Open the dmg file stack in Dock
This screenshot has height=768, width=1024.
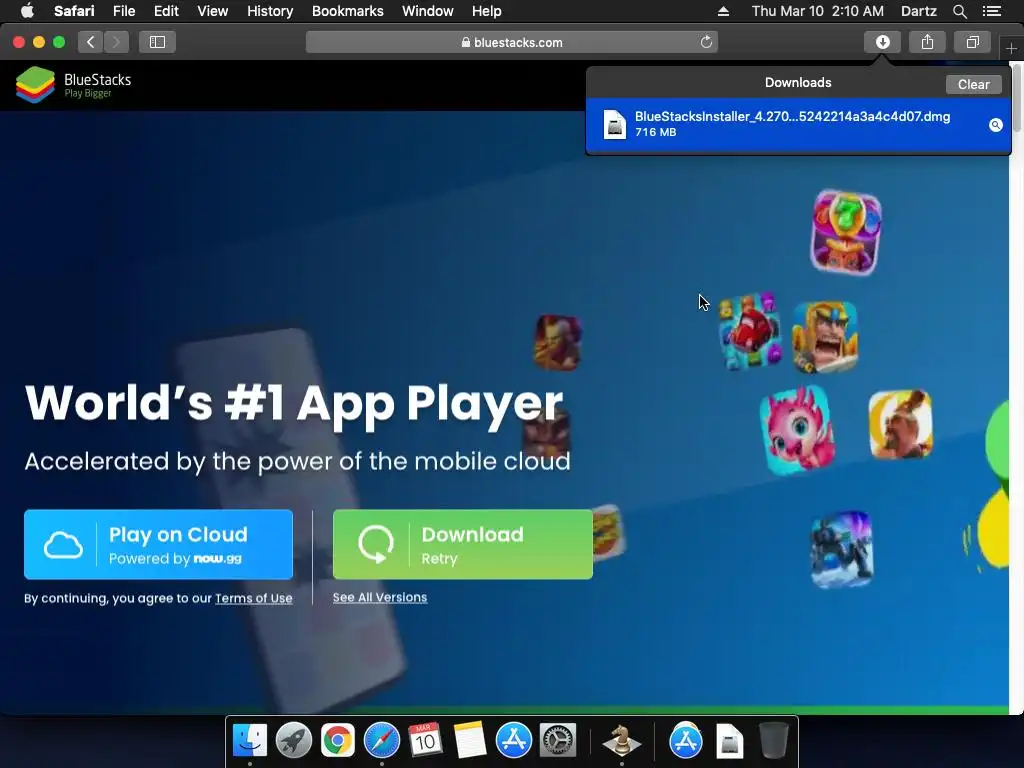tap(729, 741)
